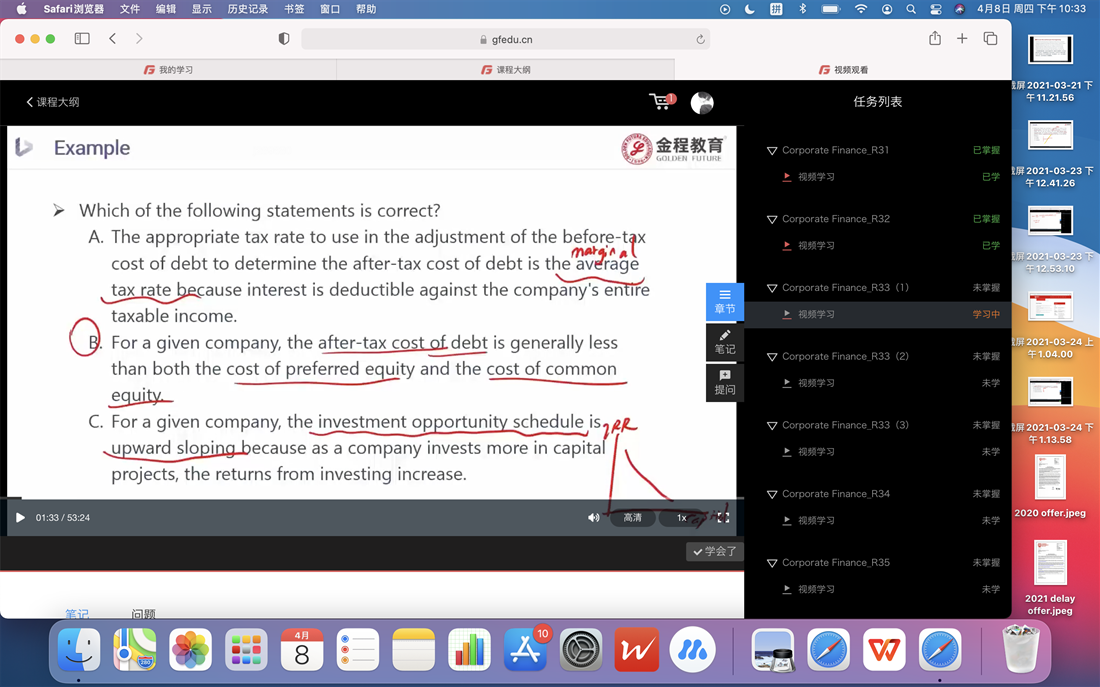
Task: Play the lecture video
Action: (x=20, y=518)
